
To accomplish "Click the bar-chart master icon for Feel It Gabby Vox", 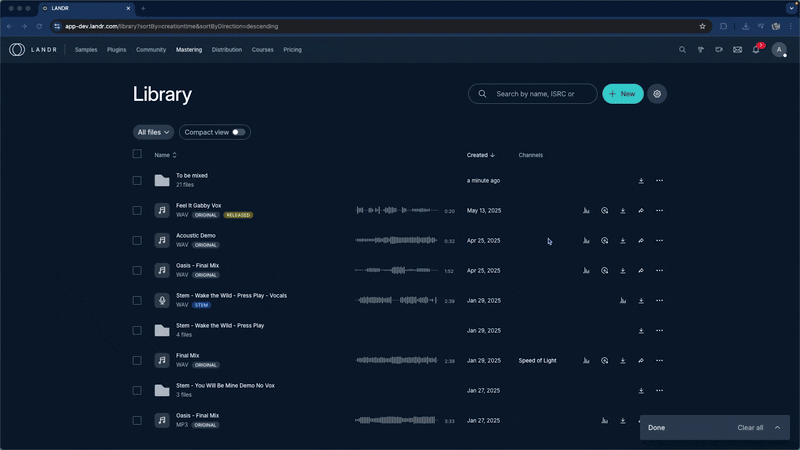I will [586, 211].
